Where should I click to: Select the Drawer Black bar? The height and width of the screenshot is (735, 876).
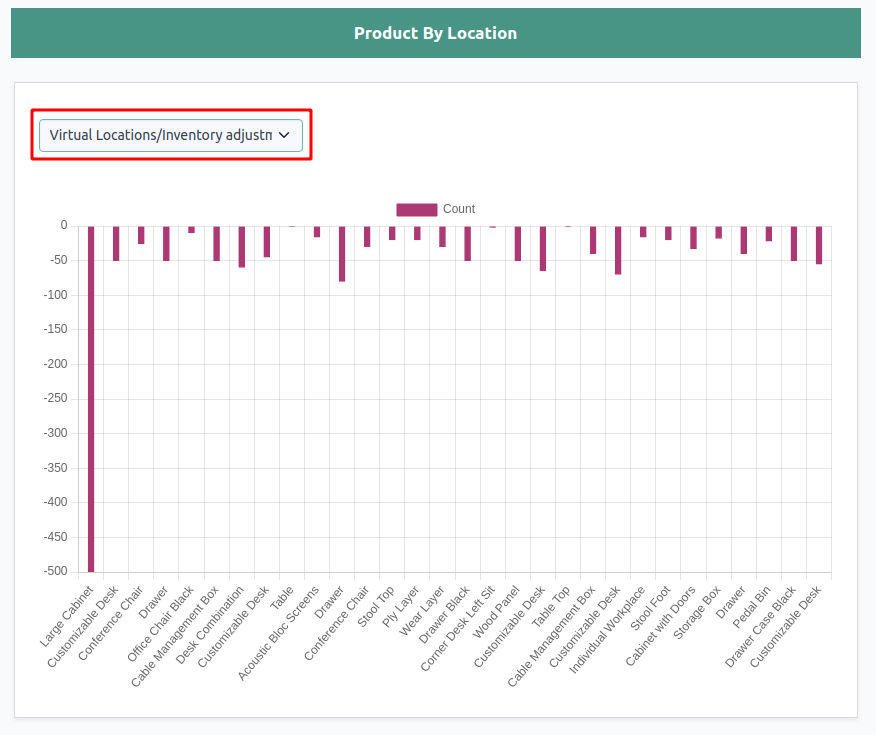tap(467, 243)
